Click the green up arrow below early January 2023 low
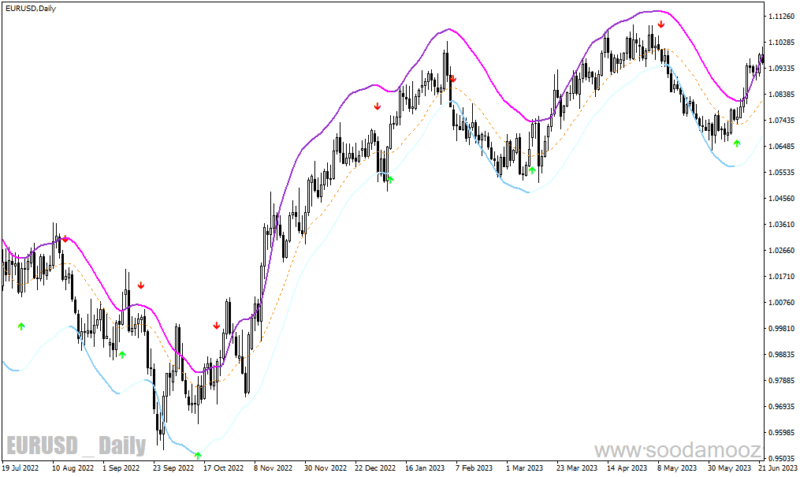 coord(390,179)
